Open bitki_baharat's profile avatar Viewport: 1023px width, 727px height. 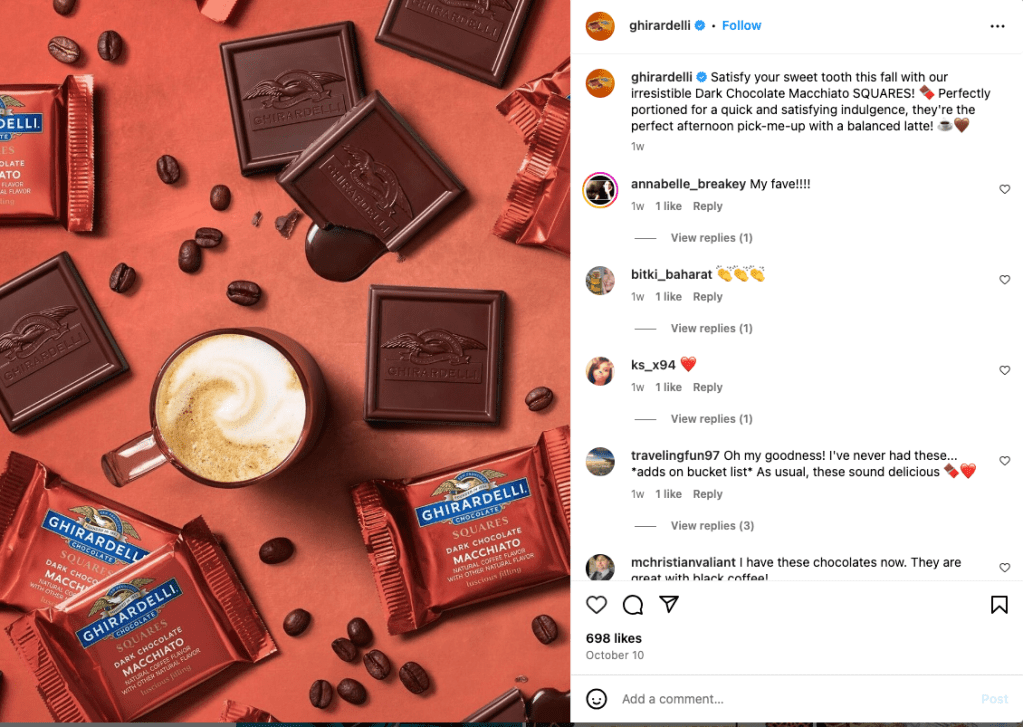click(x=600, y=281)
